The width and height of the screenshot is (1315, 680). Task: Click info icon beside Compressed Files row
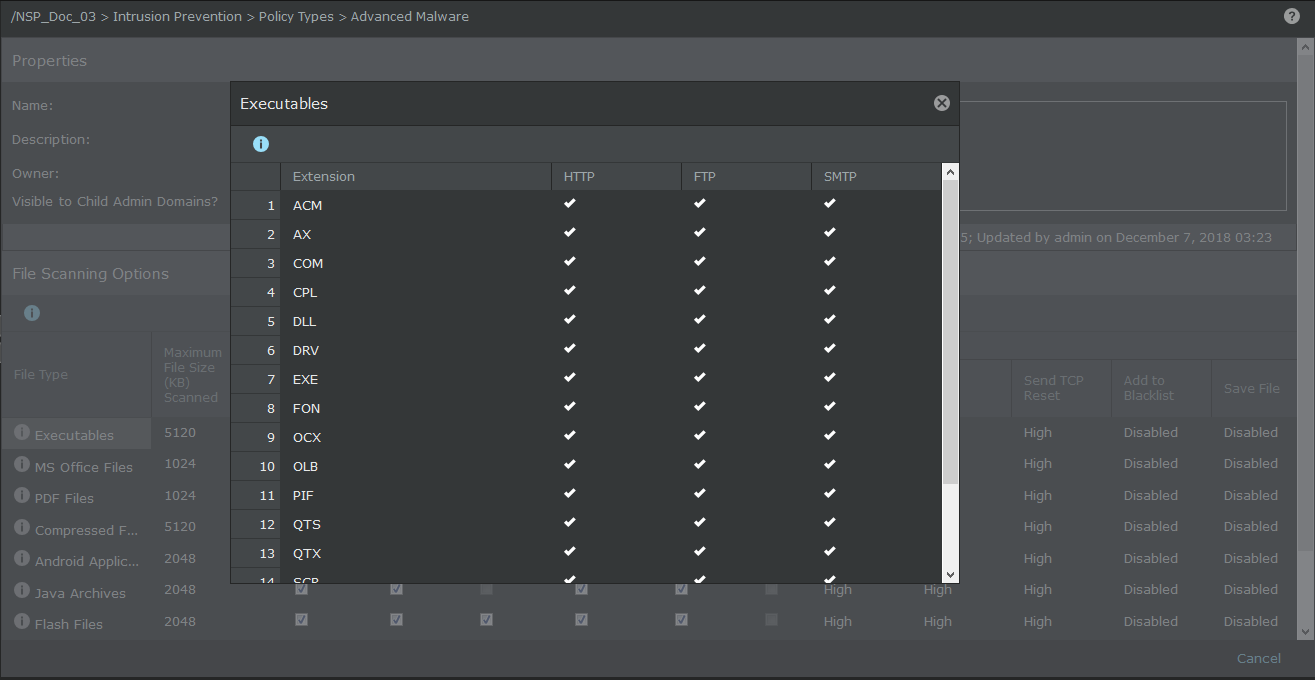point(22,528)
